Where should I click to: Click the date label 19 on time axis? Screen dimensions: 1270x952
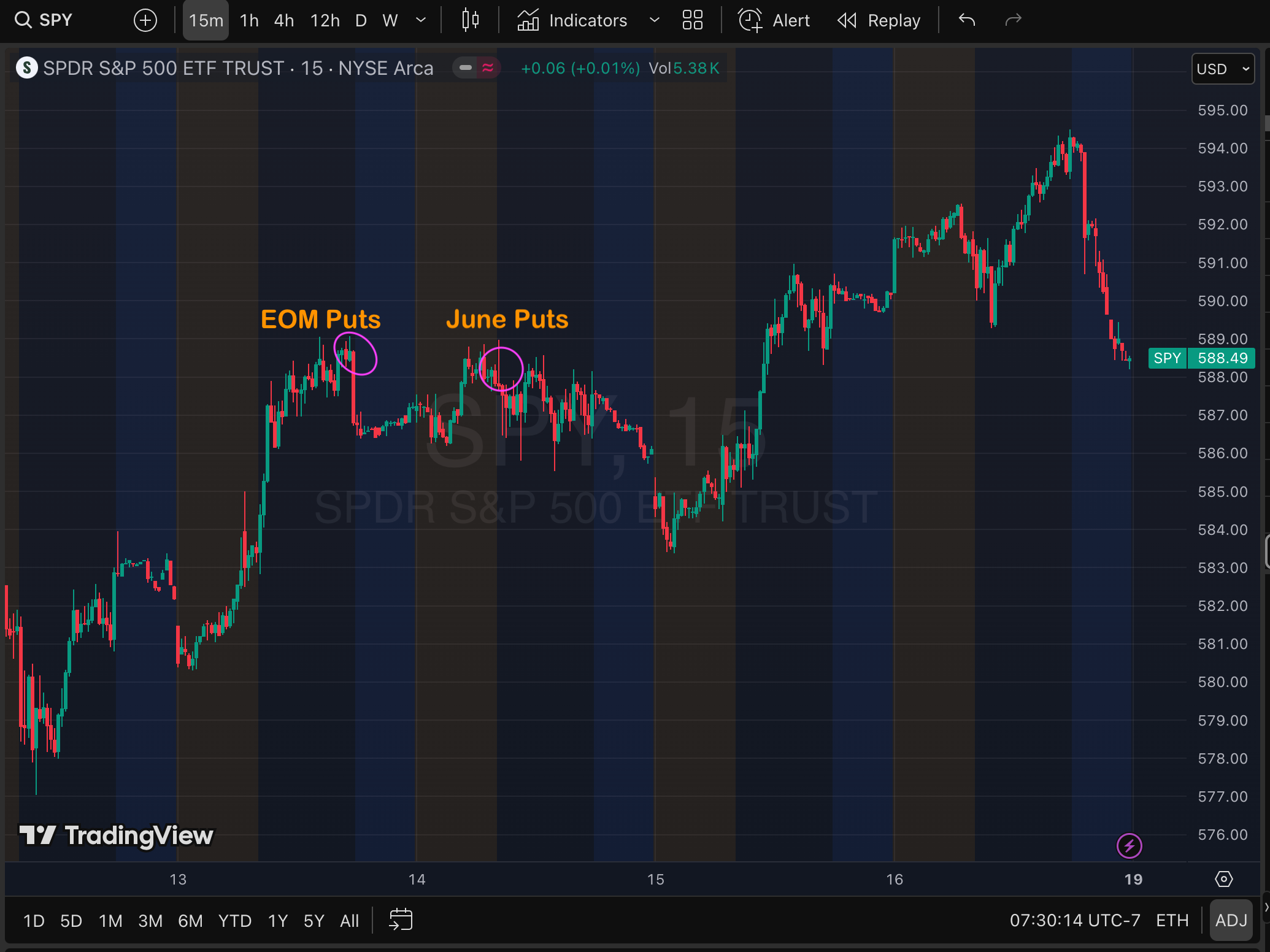pyautogui.click(x=1133, y=880)
